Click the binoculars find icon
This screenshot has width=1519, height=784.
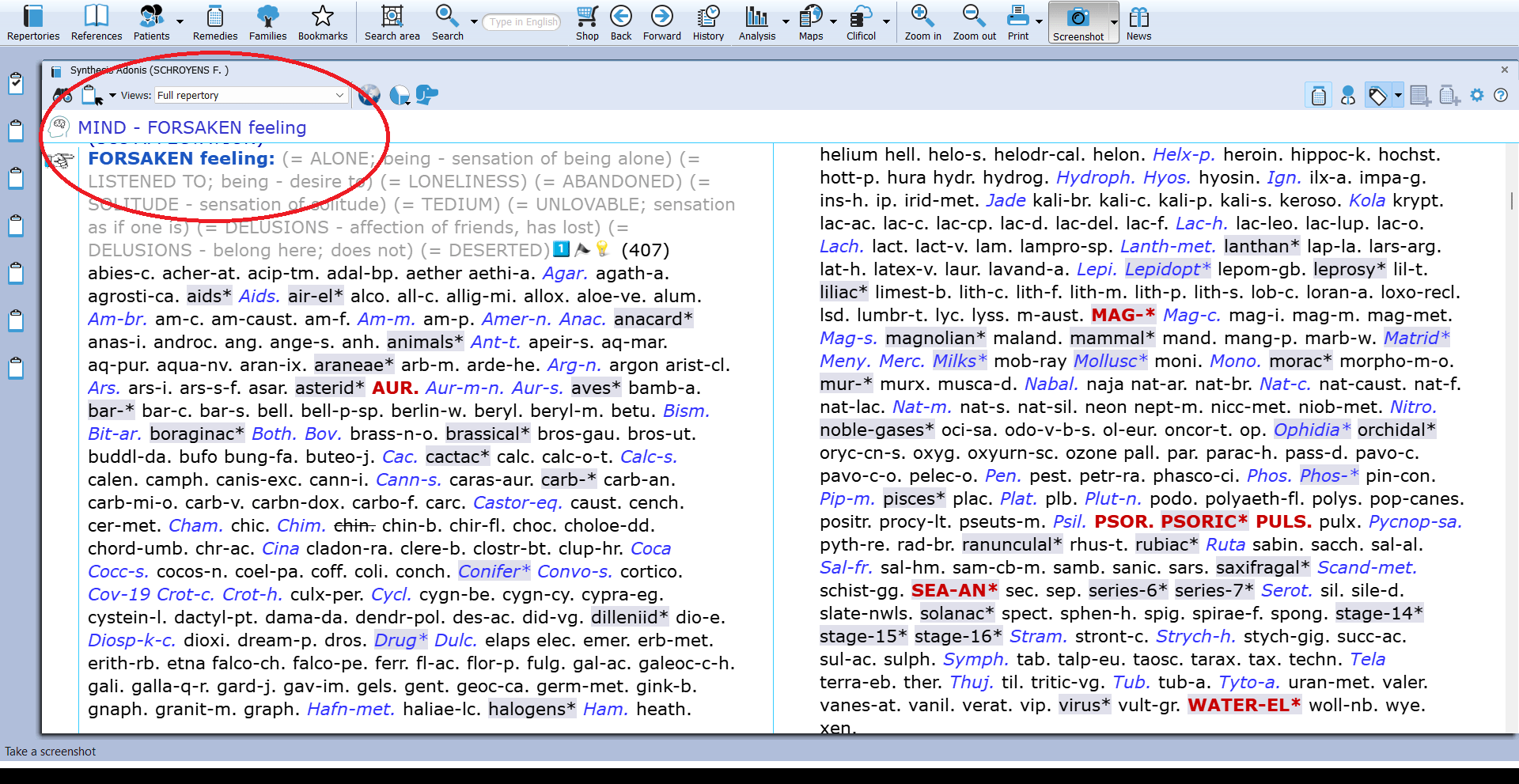(63, 96)
